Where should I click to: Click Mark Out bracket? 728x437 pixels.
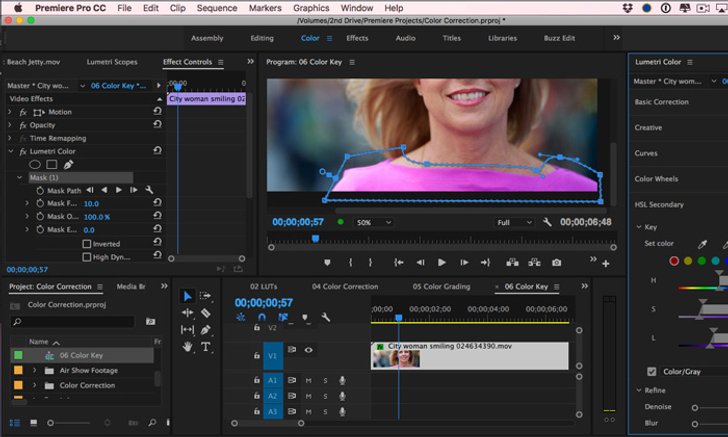click(x=370, y=262)
